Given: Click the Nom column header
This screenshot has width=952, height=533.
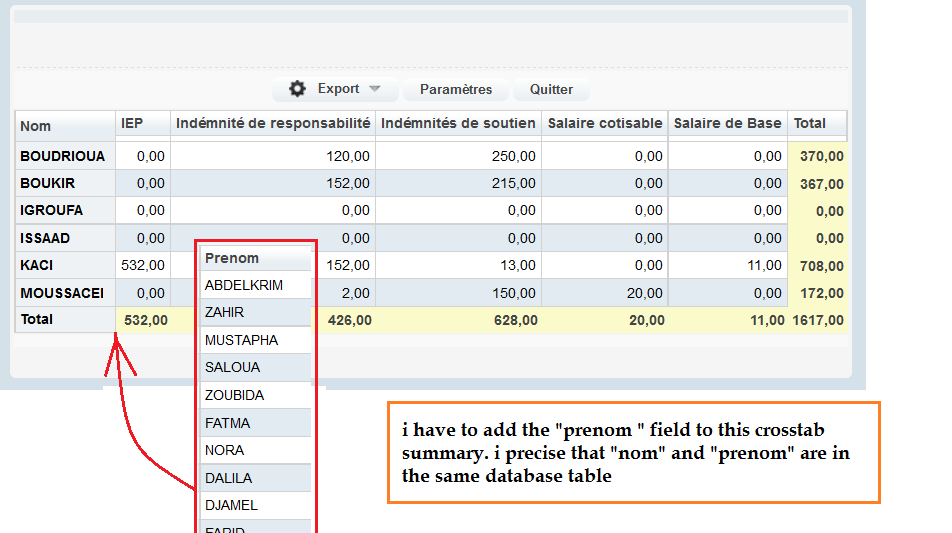Looking at the screenshot, I should point(36,126).
